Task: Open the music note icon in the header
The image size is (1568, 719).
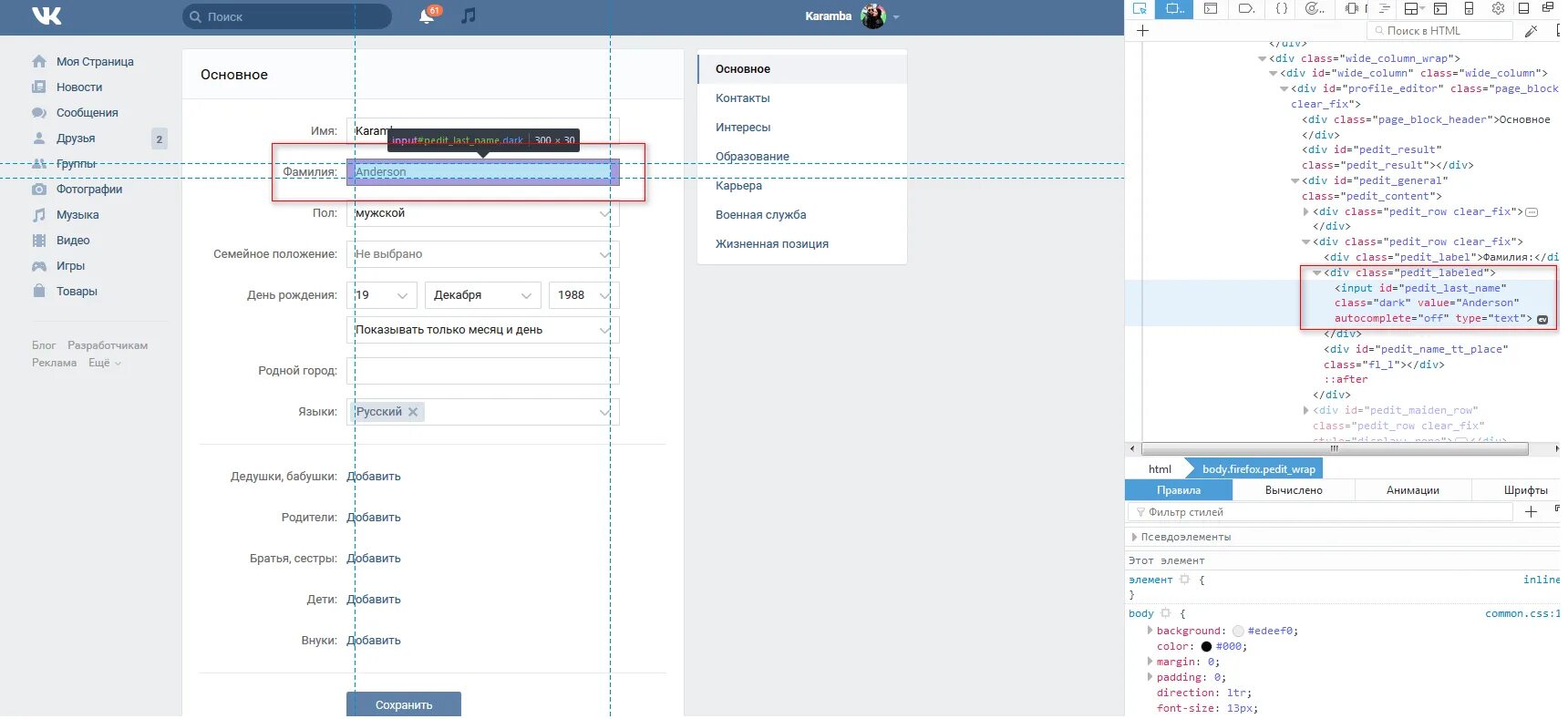Action: pyautogui.click(x=469, y=15)
